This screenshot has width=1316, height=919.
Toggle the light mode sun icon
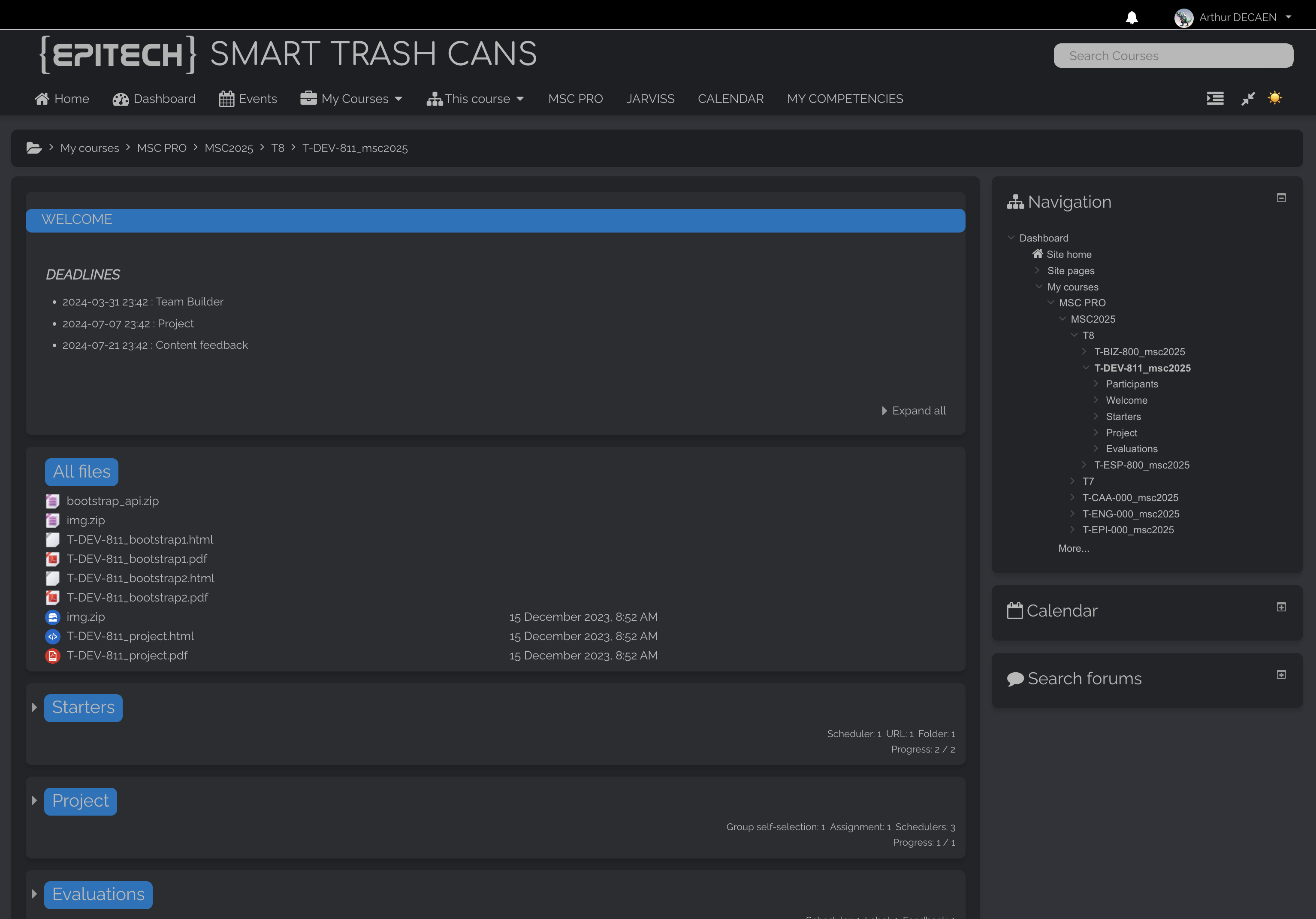pos(1275,98)
